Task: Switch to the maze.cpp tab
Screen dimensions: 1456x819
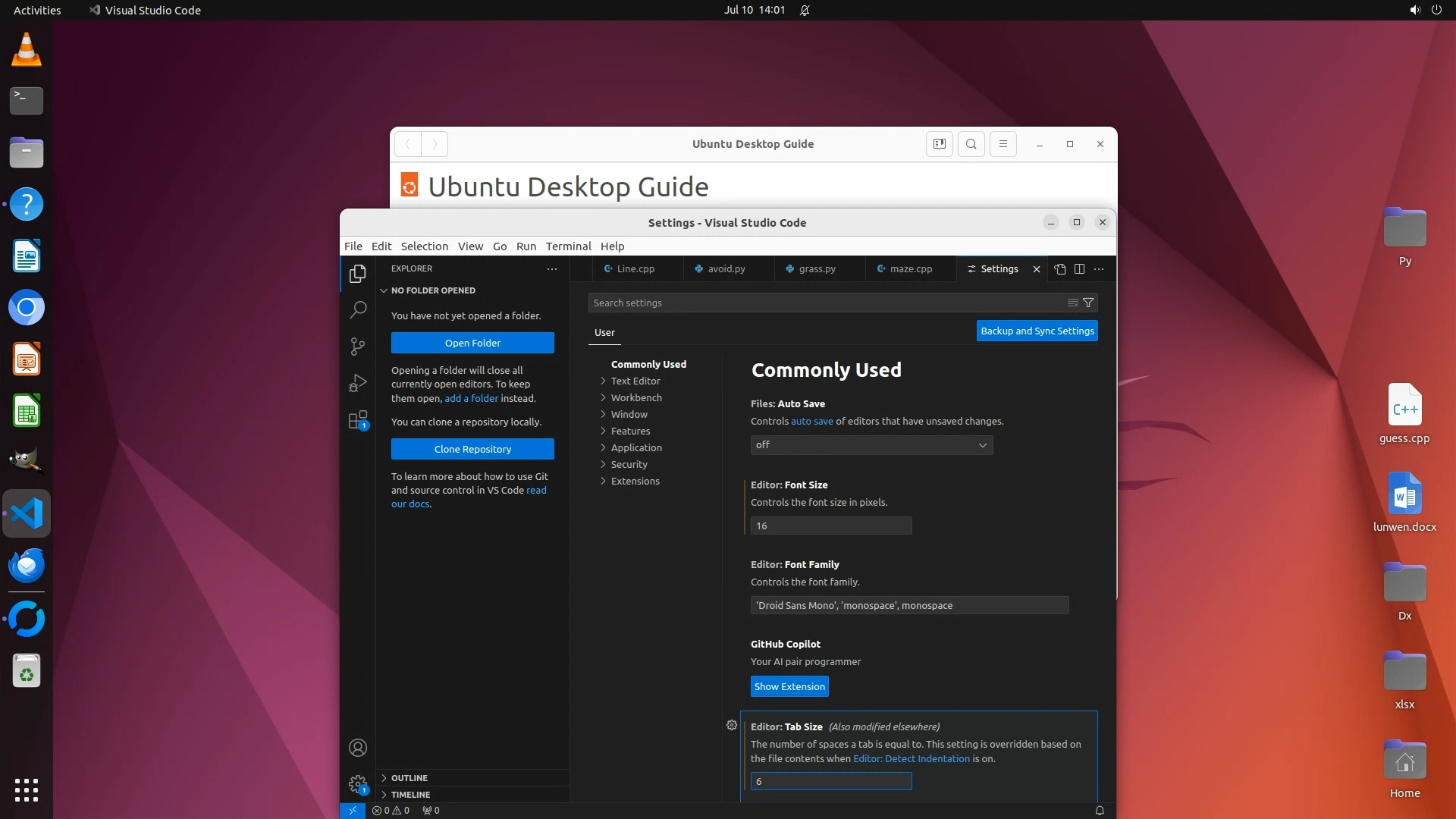Action: point(911,269)
